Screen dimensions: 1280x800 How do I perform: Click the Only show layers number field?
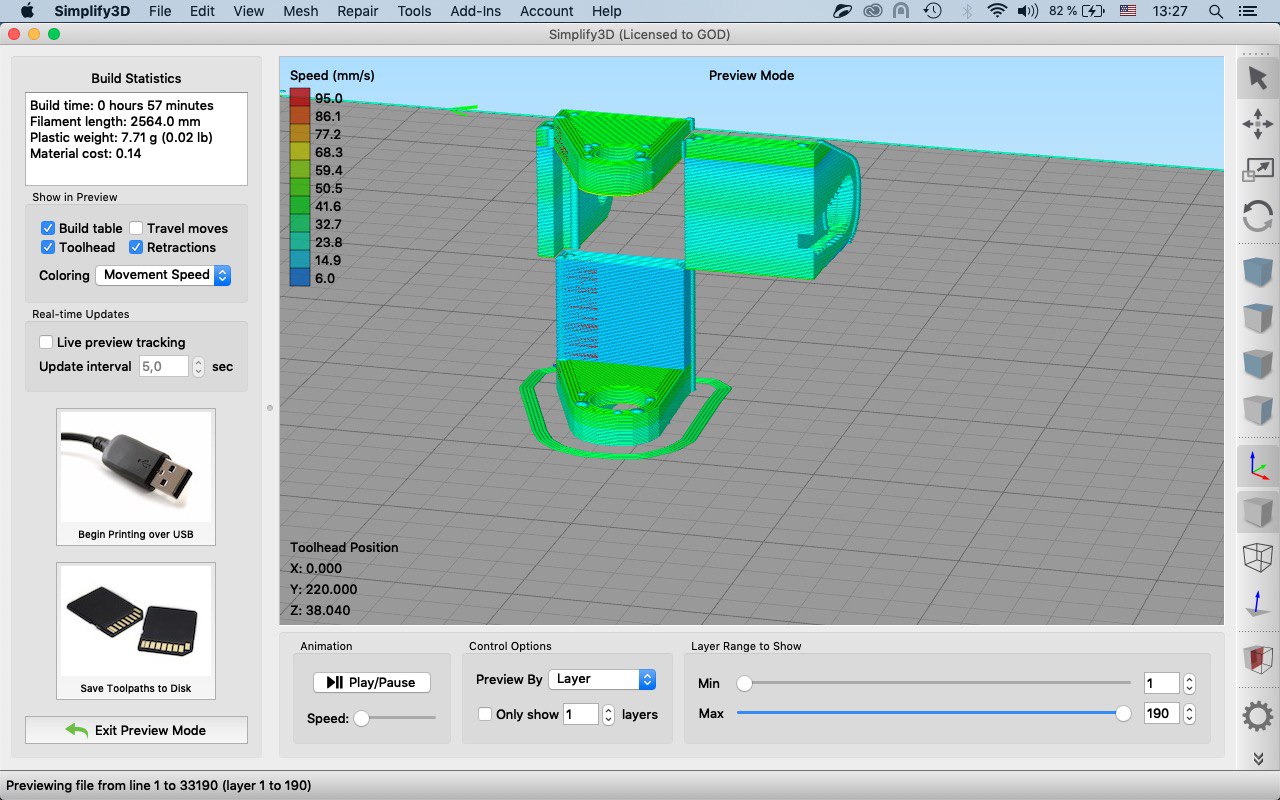tap(581, 714)
